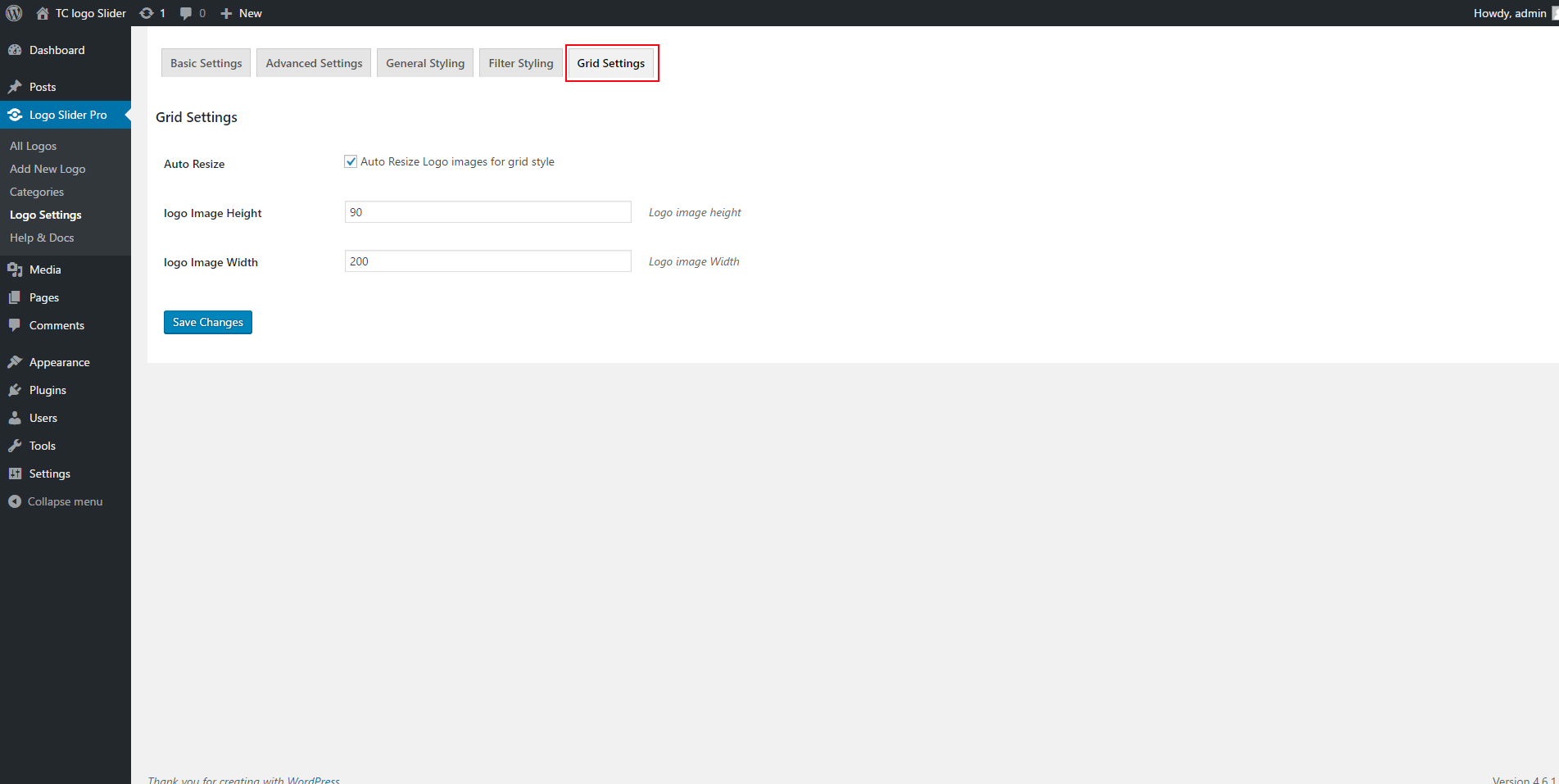Click the 'logo Image Height' row label
The height and width of the screenshot is (784, 1559).
click(213, 213)
